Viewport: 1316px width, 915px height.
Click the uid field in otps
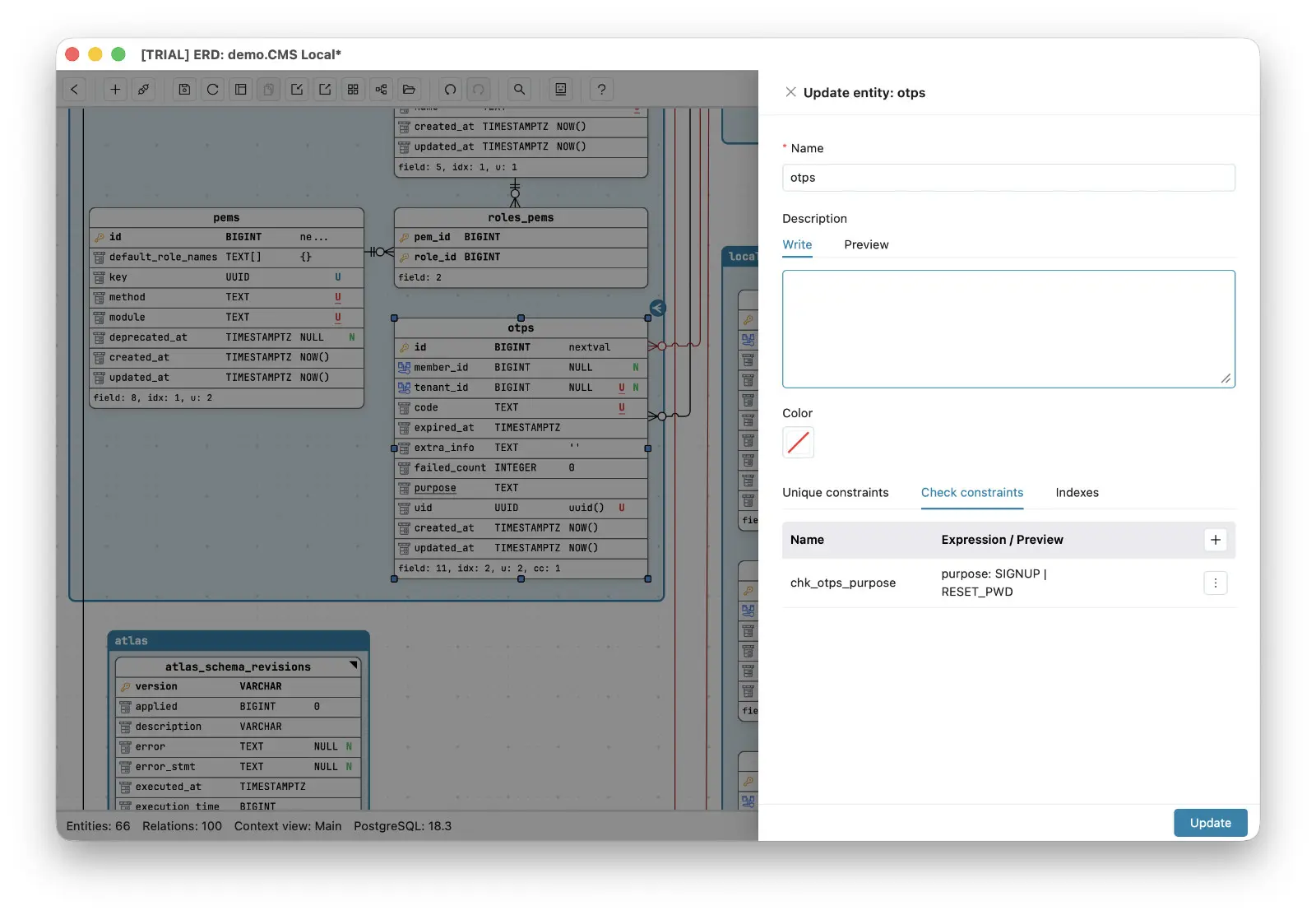(521, 508)
